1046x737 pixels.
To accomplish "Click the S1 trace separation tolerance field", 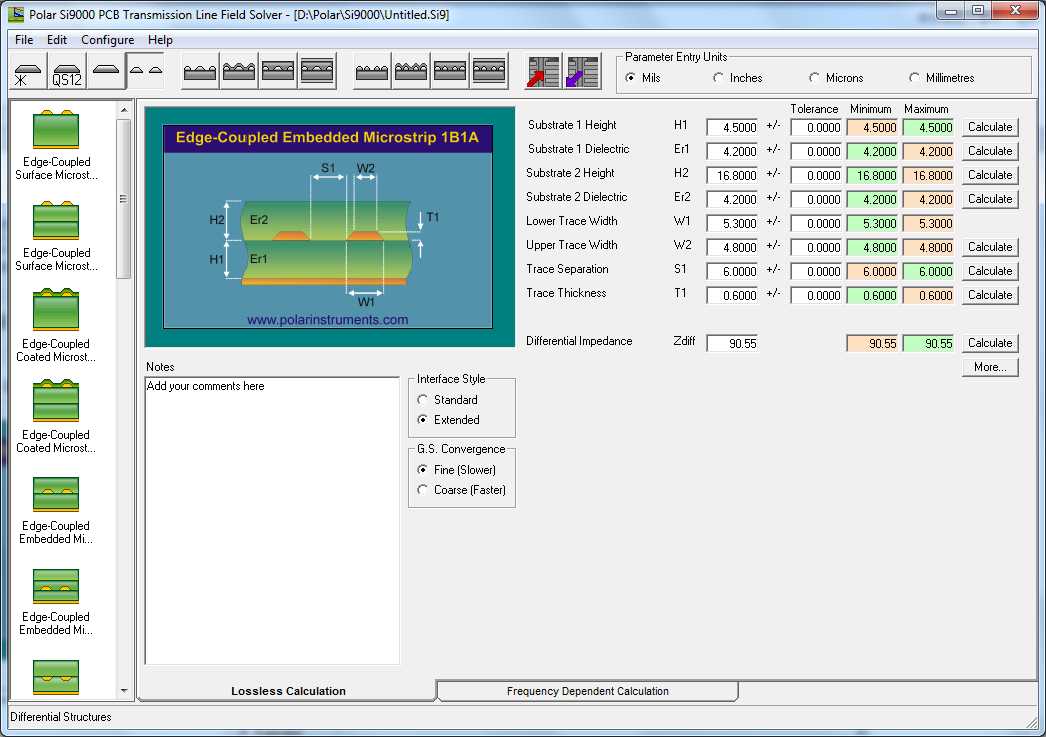I will (x=816, y=271).
